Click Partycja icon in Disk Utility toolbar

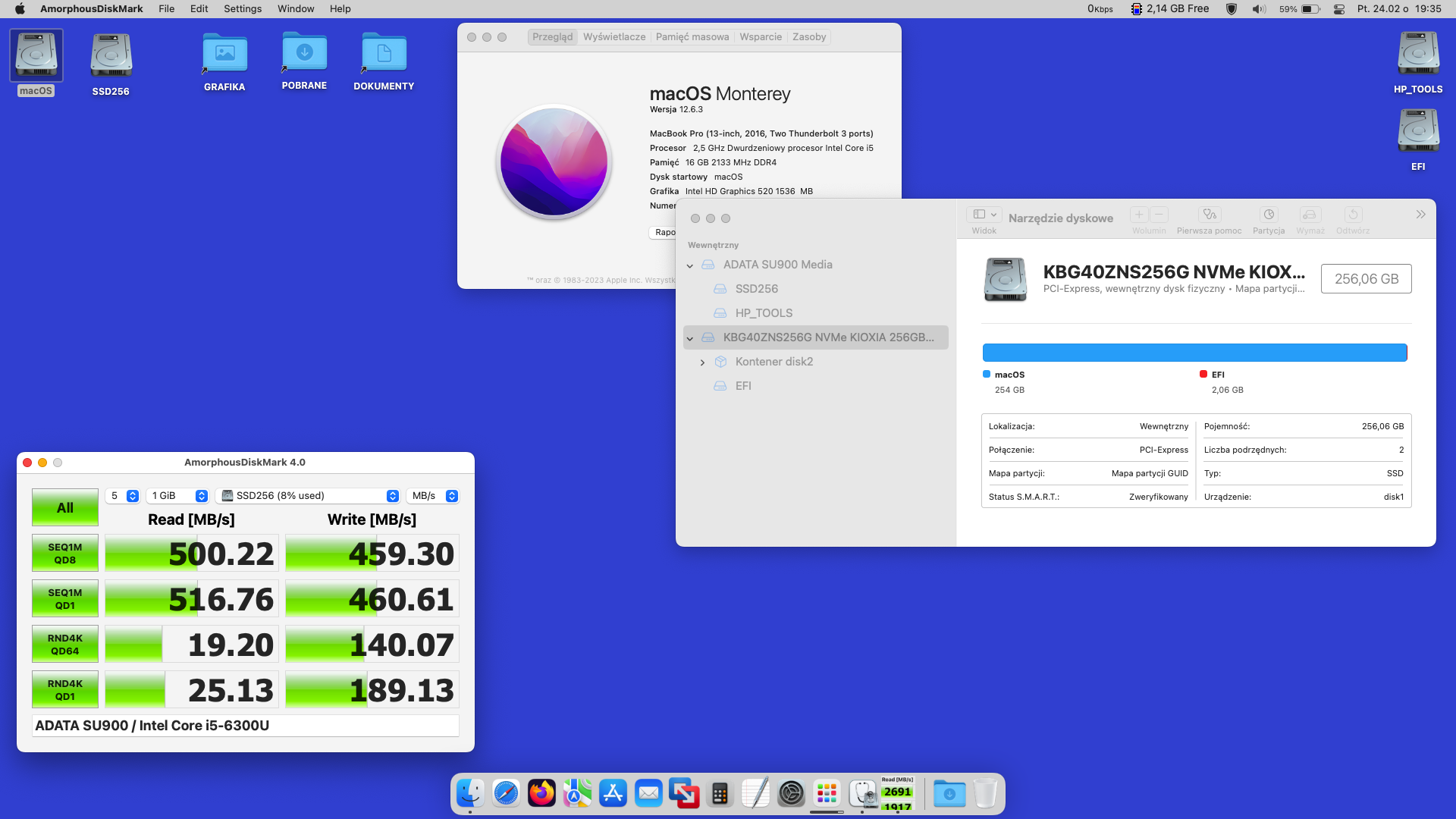click(x=1269, y=215)
